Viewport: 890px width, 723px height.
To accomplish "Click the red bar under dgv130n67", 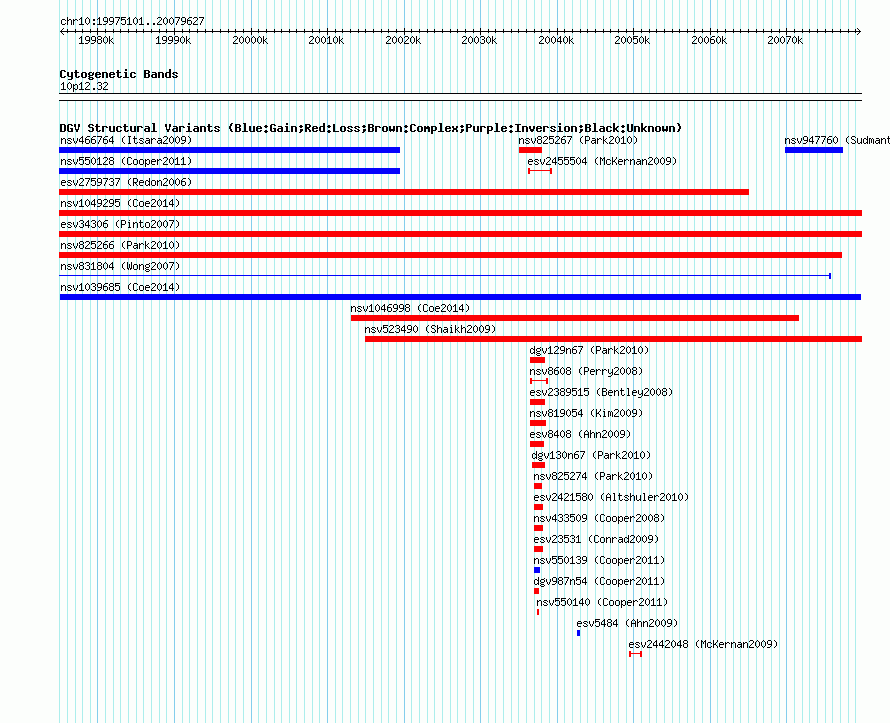I will [x=539, y=465].
